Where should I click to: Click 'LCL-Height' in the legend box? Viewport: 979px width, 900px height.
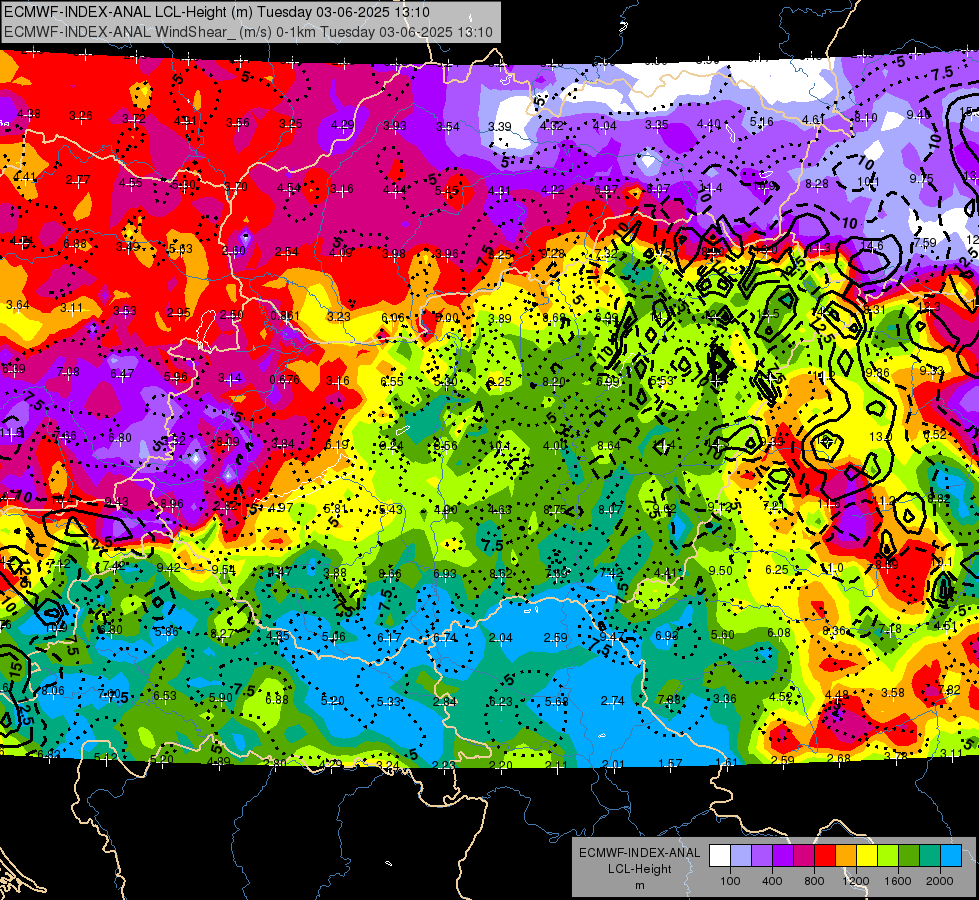click(x=639, y=869)
